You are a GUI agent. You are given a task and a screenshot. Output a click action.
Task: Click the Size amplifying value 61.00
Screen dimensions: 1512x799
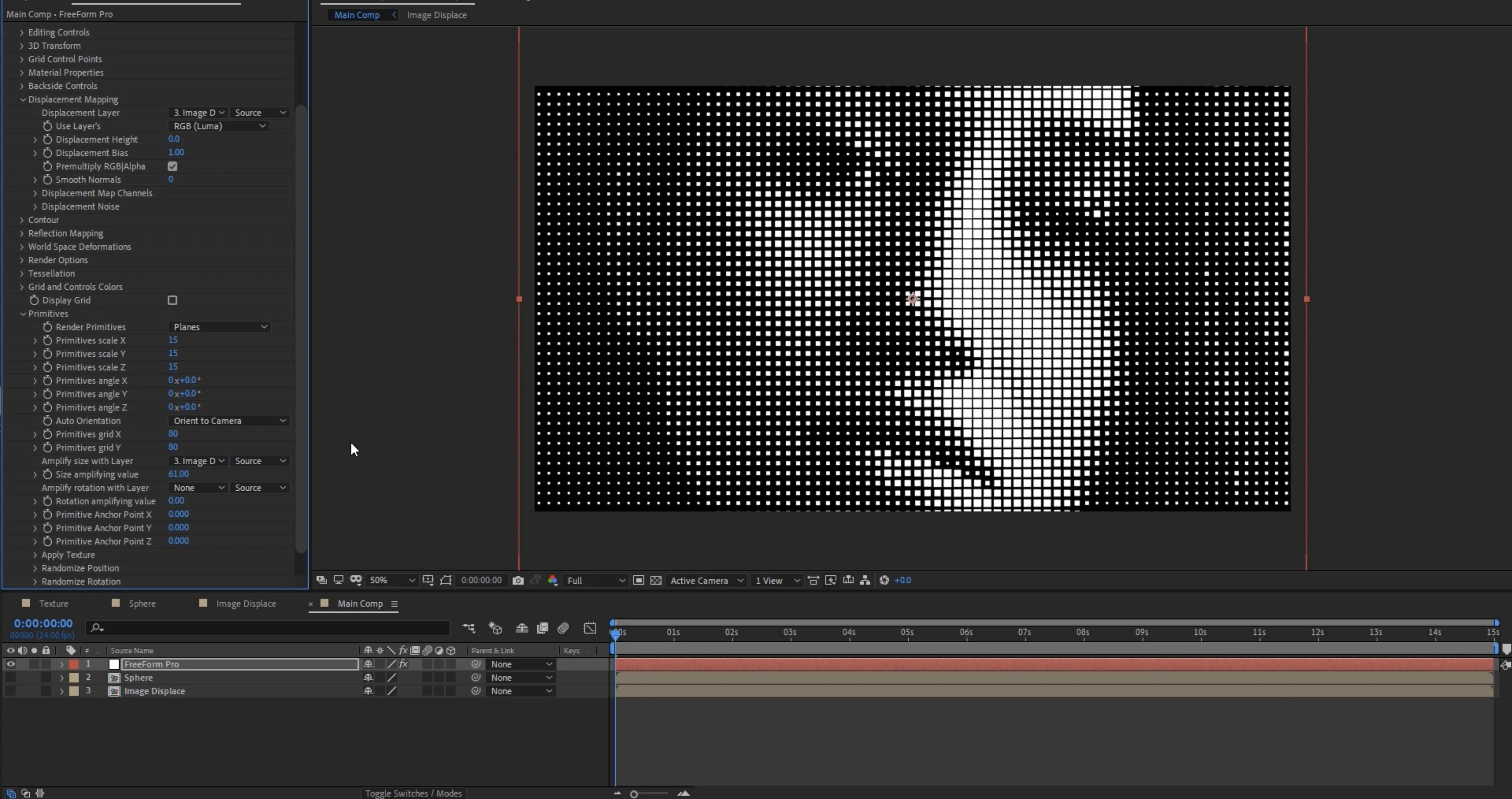(x=179, y=474)
